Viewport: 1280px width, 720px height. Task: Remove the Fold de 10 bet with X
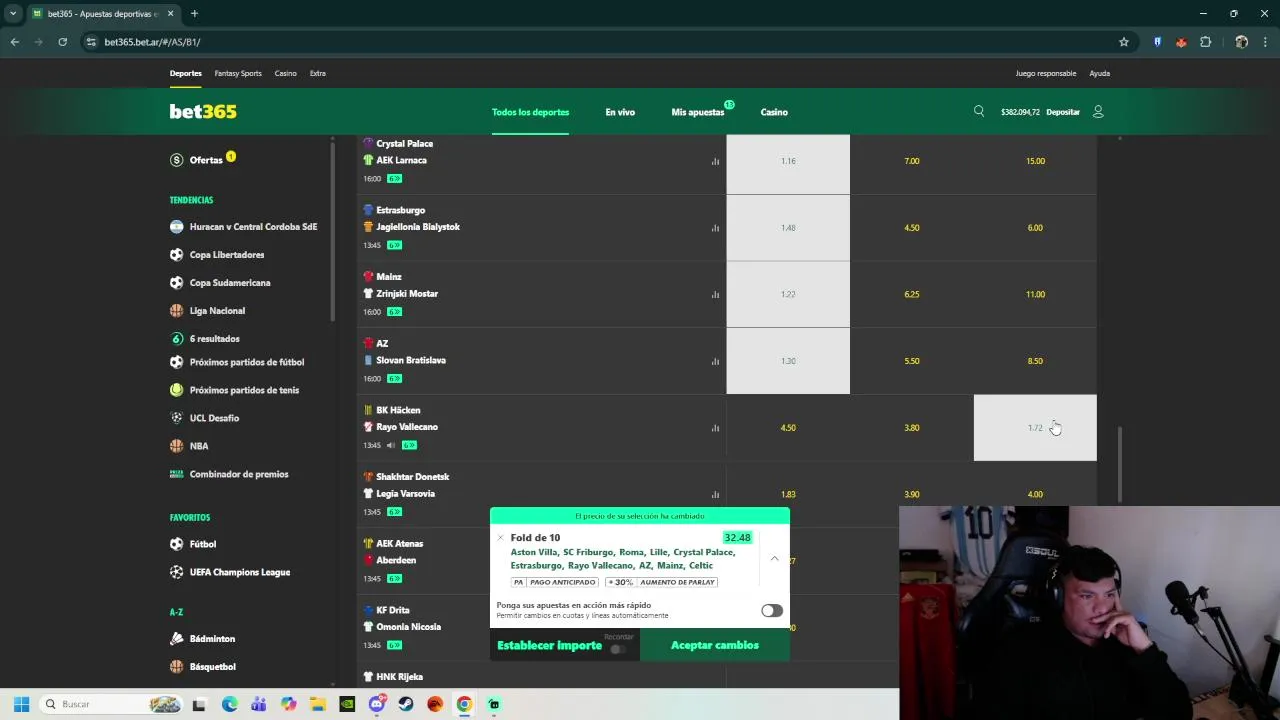click(501, 538)
